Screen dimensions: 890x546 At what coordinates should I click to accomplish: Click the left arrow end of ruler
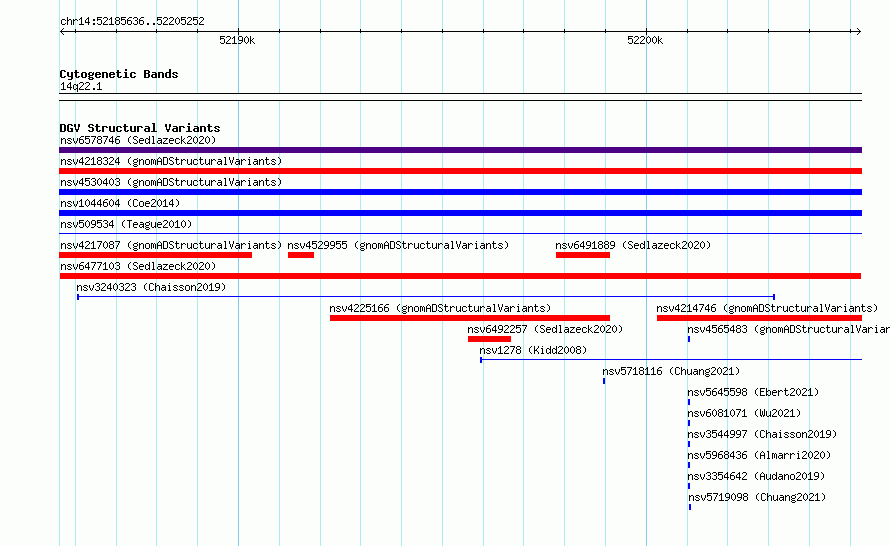[x=62, y=31]
